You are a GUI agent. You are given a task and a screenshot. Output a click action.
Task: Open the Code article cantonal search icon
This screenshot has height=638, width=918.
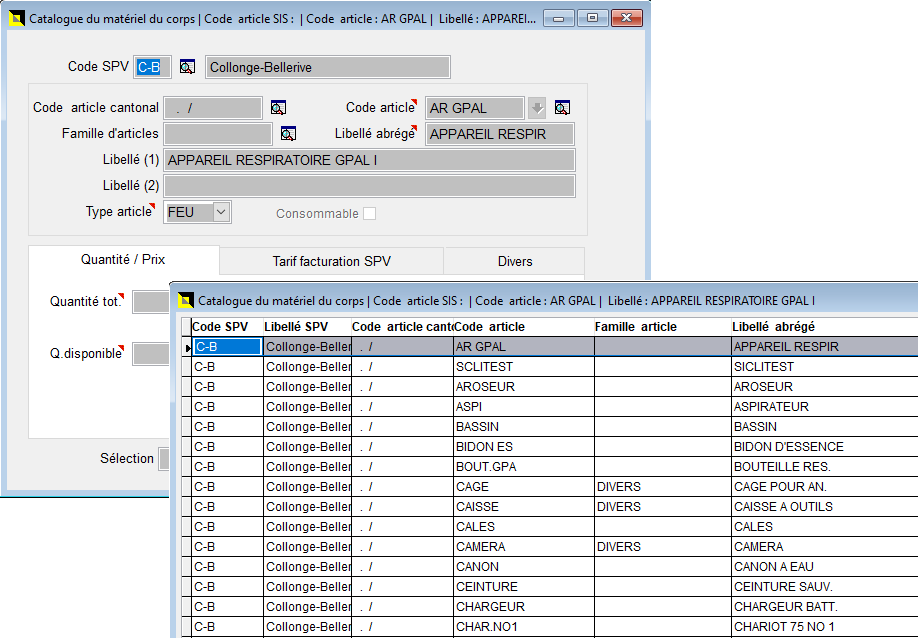coord(278,108)
